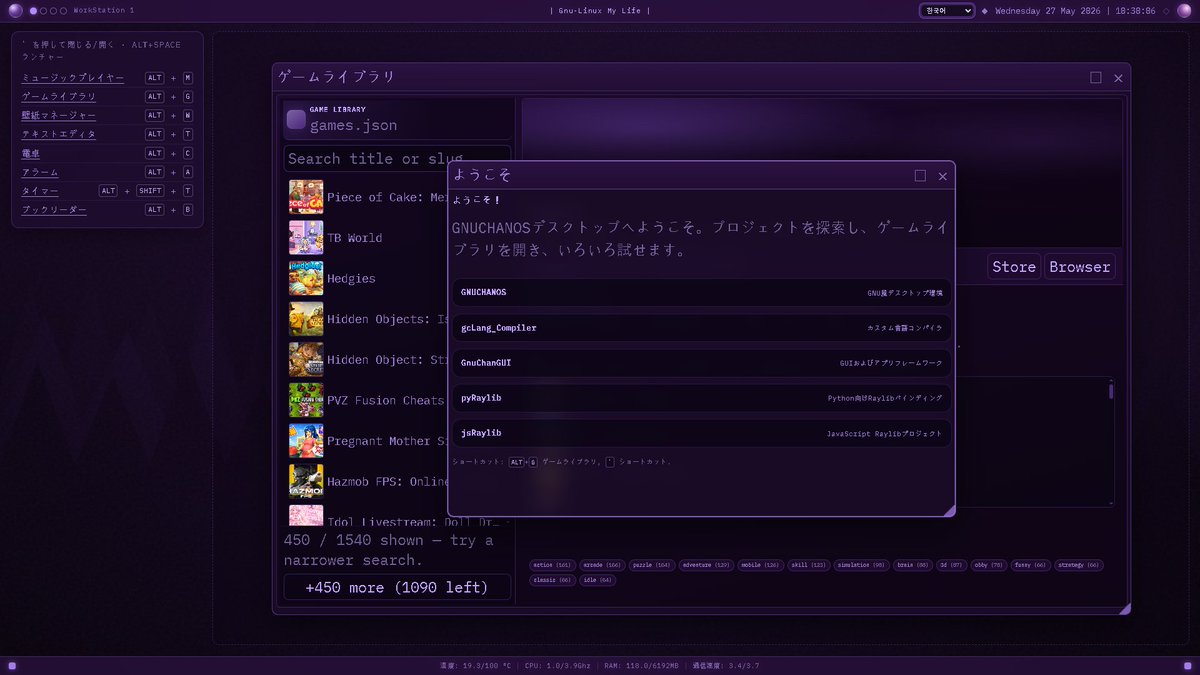Filter by puzzle (164) tag
Image resolution: width=1200 pixels, height=675 pixels.
coord(651,565)
